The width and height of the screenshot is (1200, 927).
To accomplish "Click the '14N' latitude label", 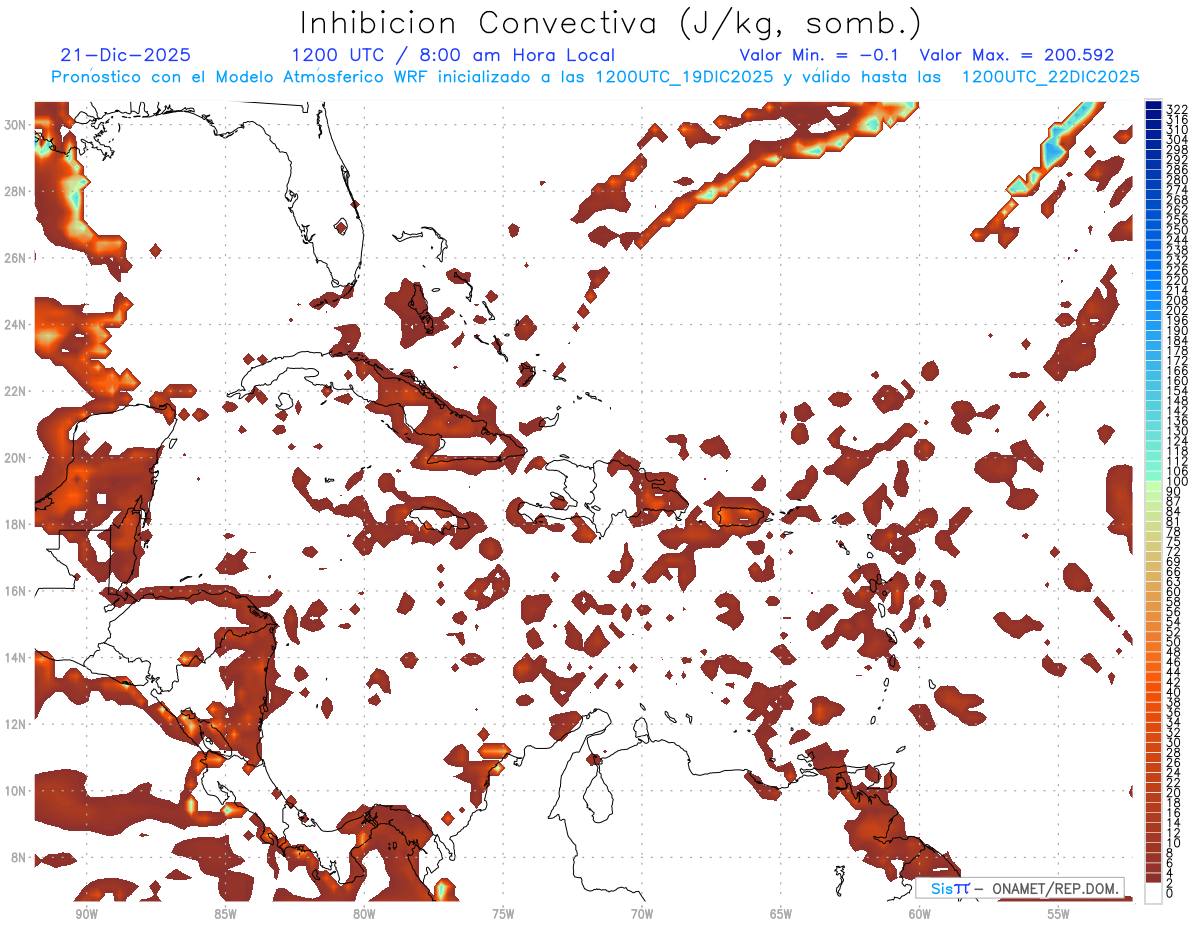I will pos(17,658).
